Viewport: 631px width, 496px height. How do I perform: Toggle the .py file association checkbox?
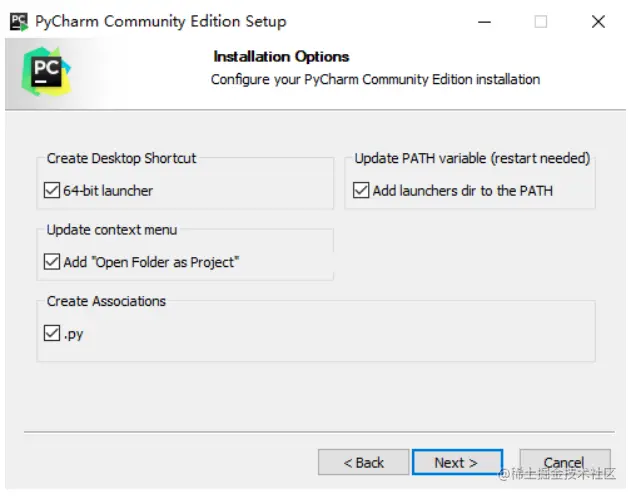pos(52,334)
